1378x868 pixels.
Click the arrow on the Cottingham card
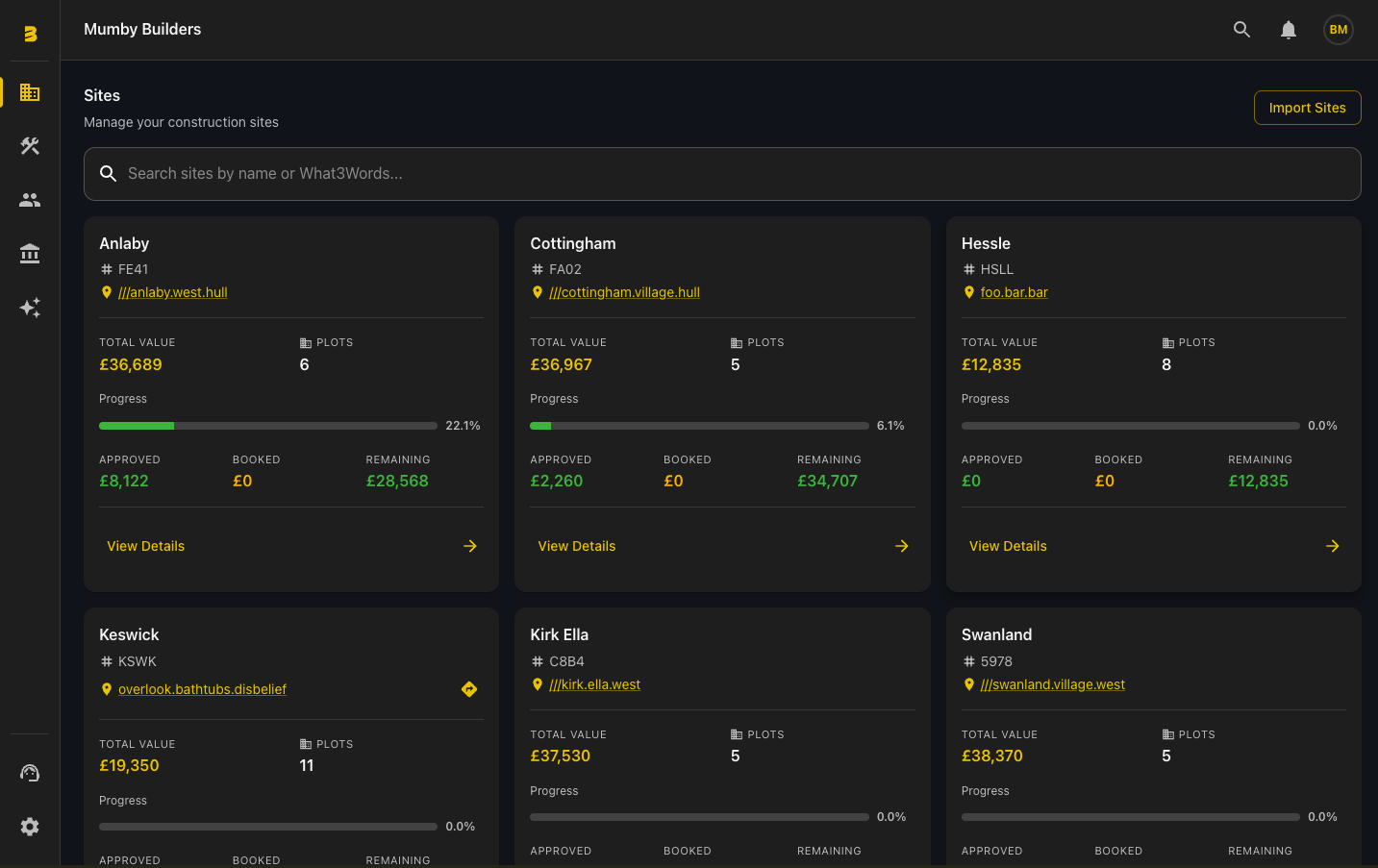point(901,546)
